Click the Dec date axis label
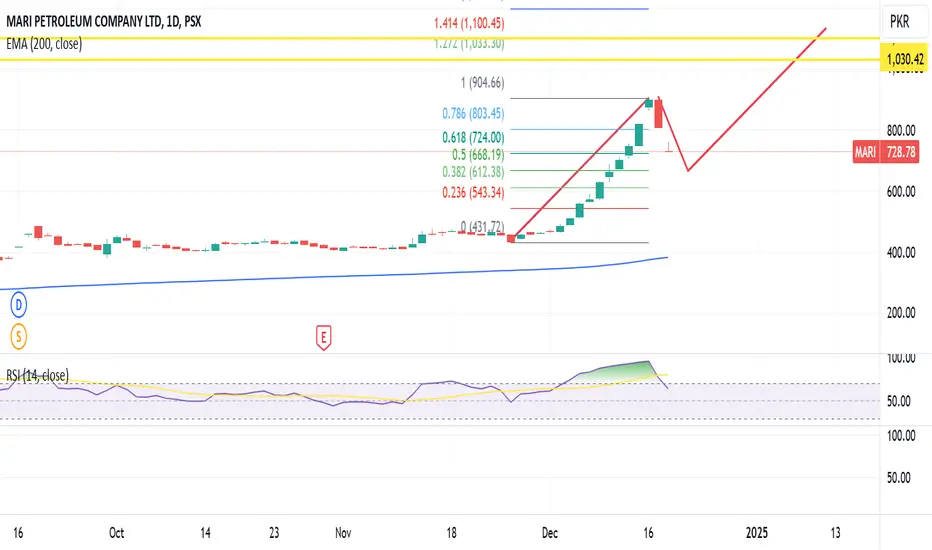The image size is (932, 550). pos(550,533)
